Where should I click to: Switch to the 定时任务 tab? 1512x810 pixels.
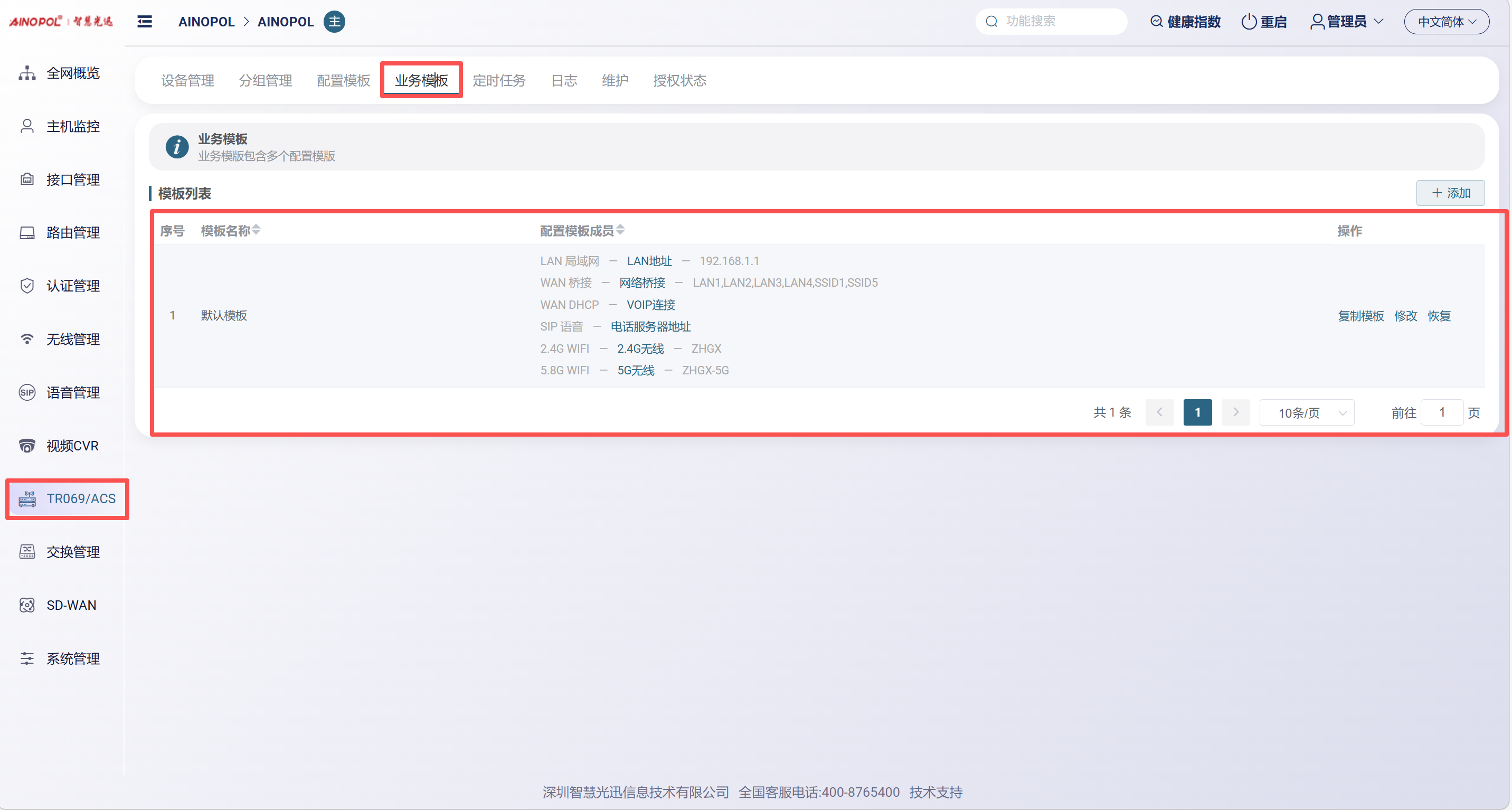(499, 80)
